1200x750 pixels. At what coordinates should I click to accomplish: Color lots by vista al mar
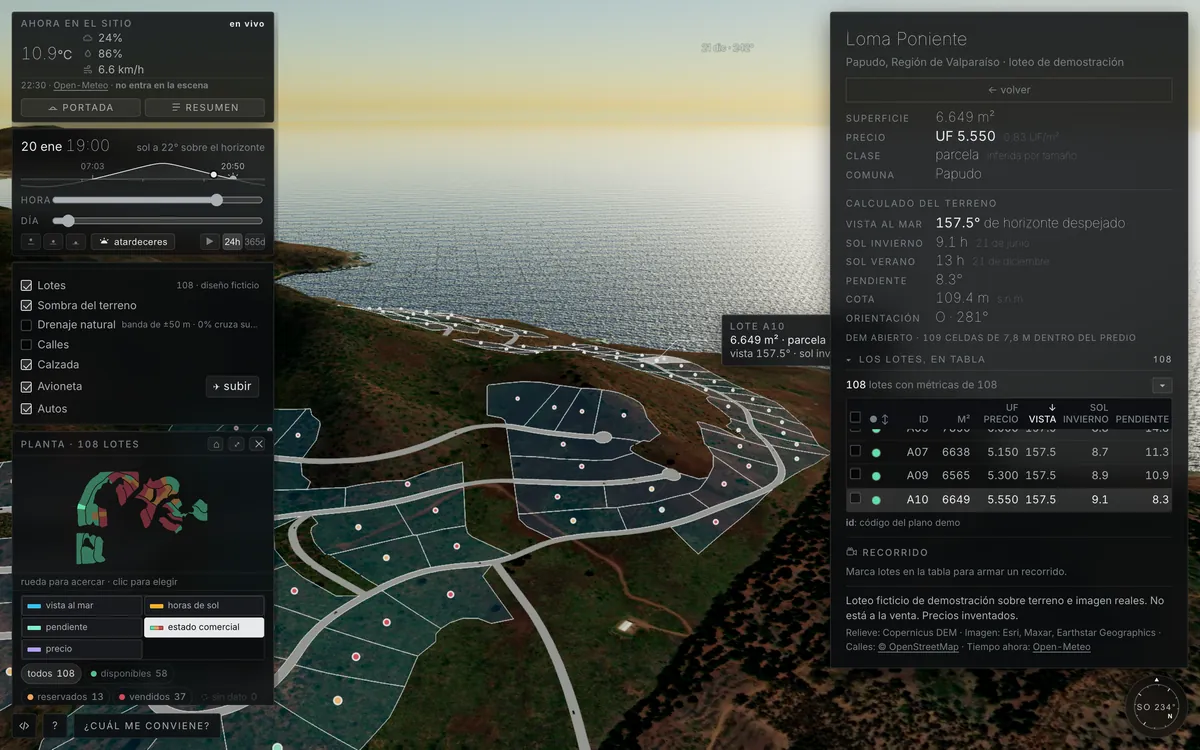click(x=82, y=605)
